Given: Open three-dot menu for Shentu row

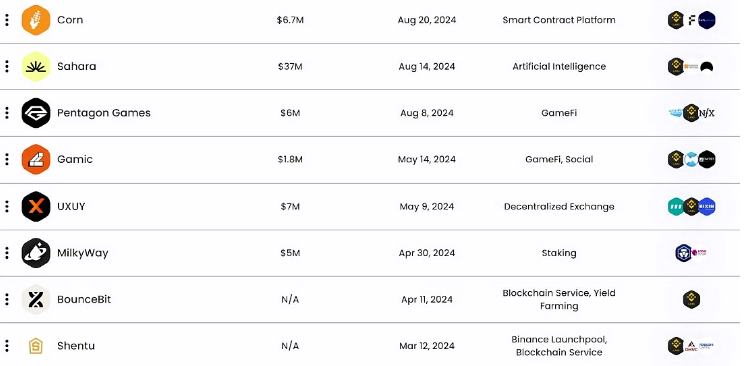Looking at the screenshot, I should 7,346.
